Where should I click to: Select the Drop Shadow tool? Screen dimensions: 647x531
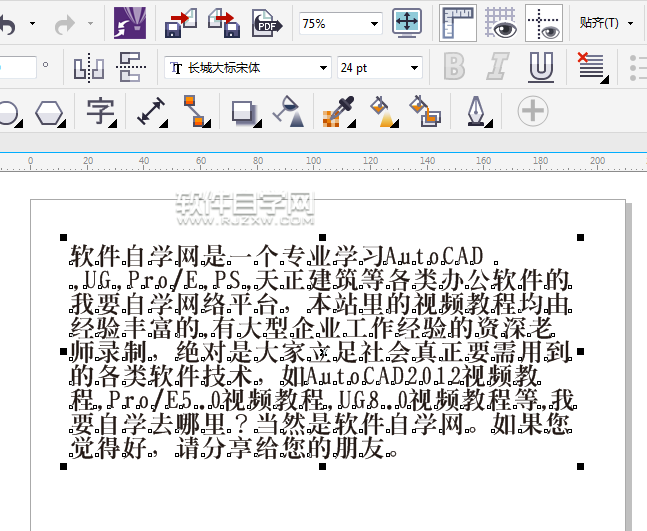(246, 113)
